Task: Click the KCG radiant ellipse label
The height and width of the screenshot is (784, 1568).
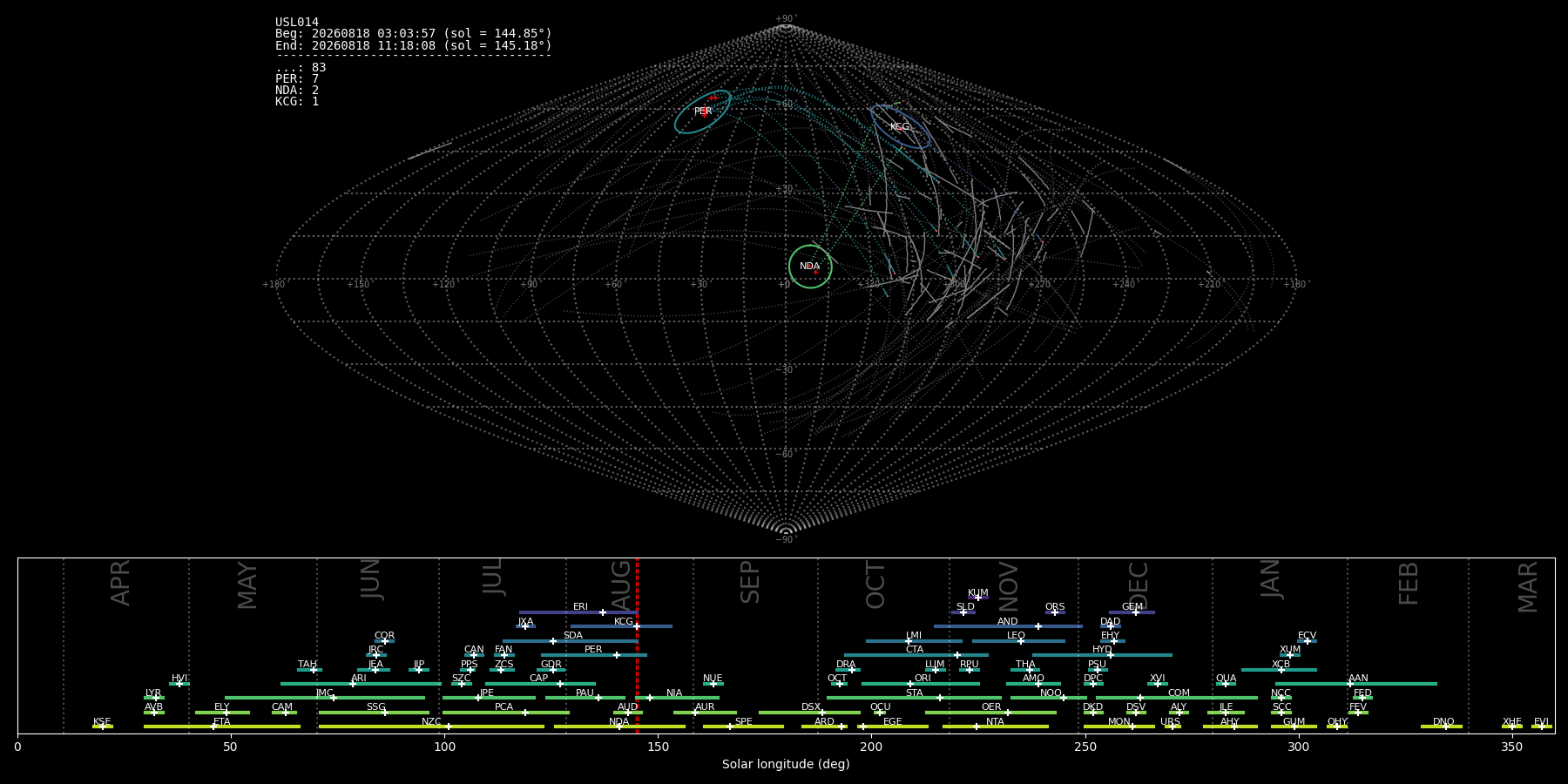Action: coord(899,127)
